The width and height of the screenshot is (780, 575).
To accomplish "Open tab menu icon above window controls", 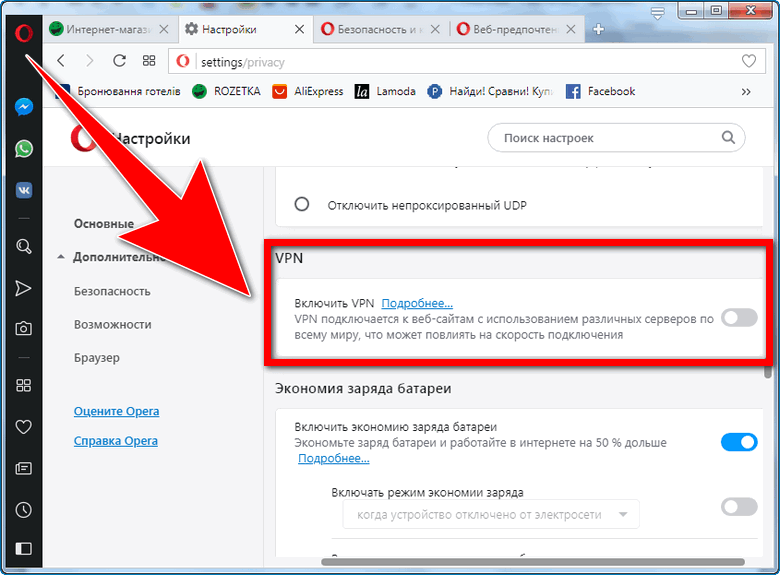I will (658, 13).
